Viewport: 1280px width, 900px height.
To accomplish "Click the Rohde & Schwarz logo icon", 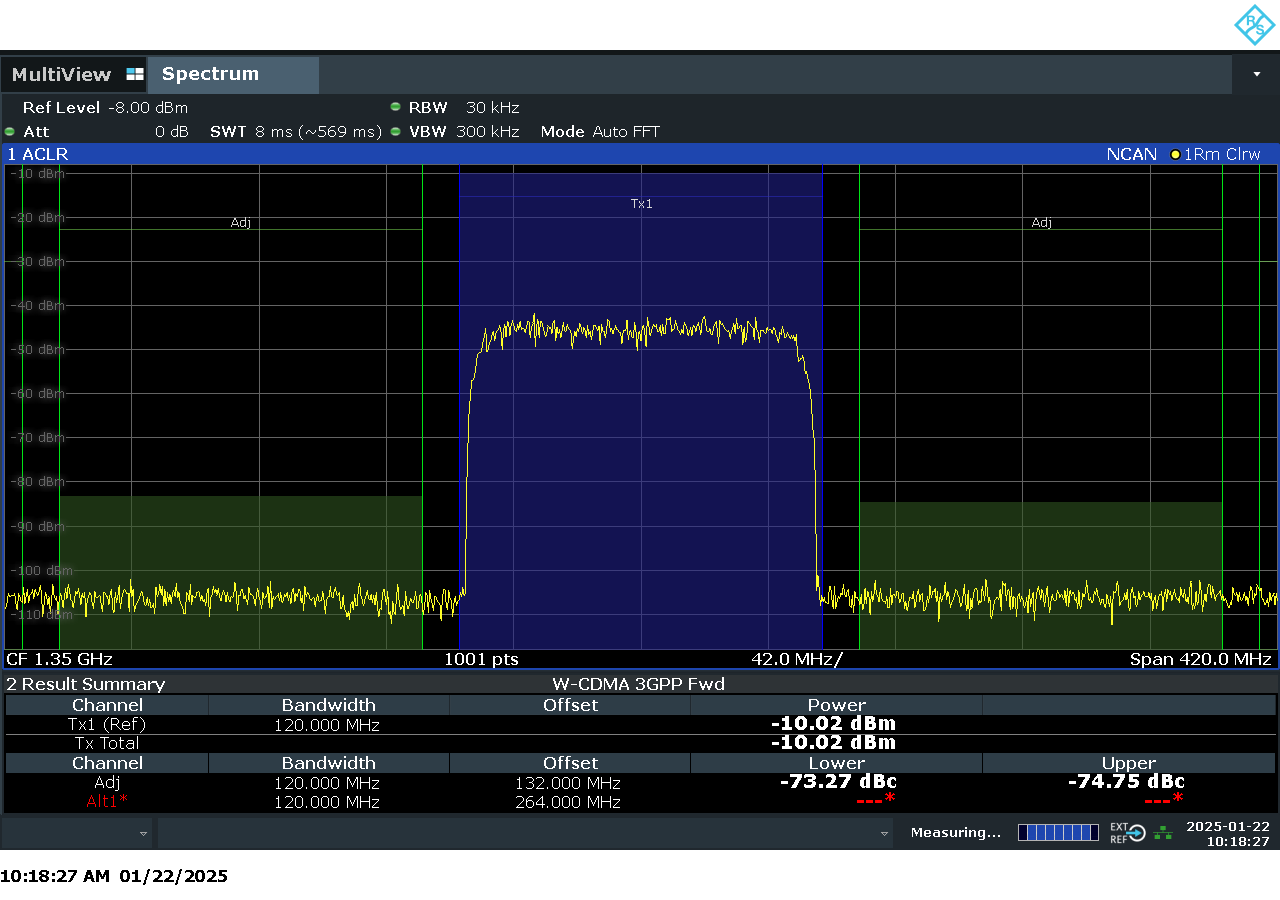I will [x=1254, y=25].
